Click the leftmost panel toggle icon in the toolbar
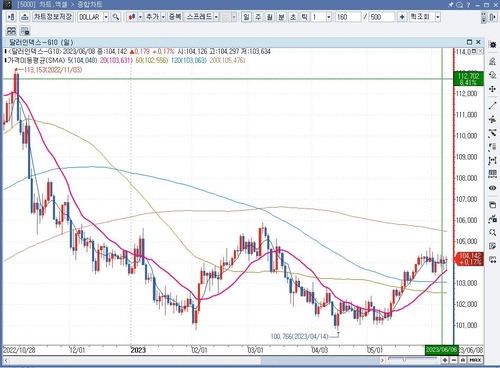The width and height of the screenshot is (500, 368). [x=11, y=17]
